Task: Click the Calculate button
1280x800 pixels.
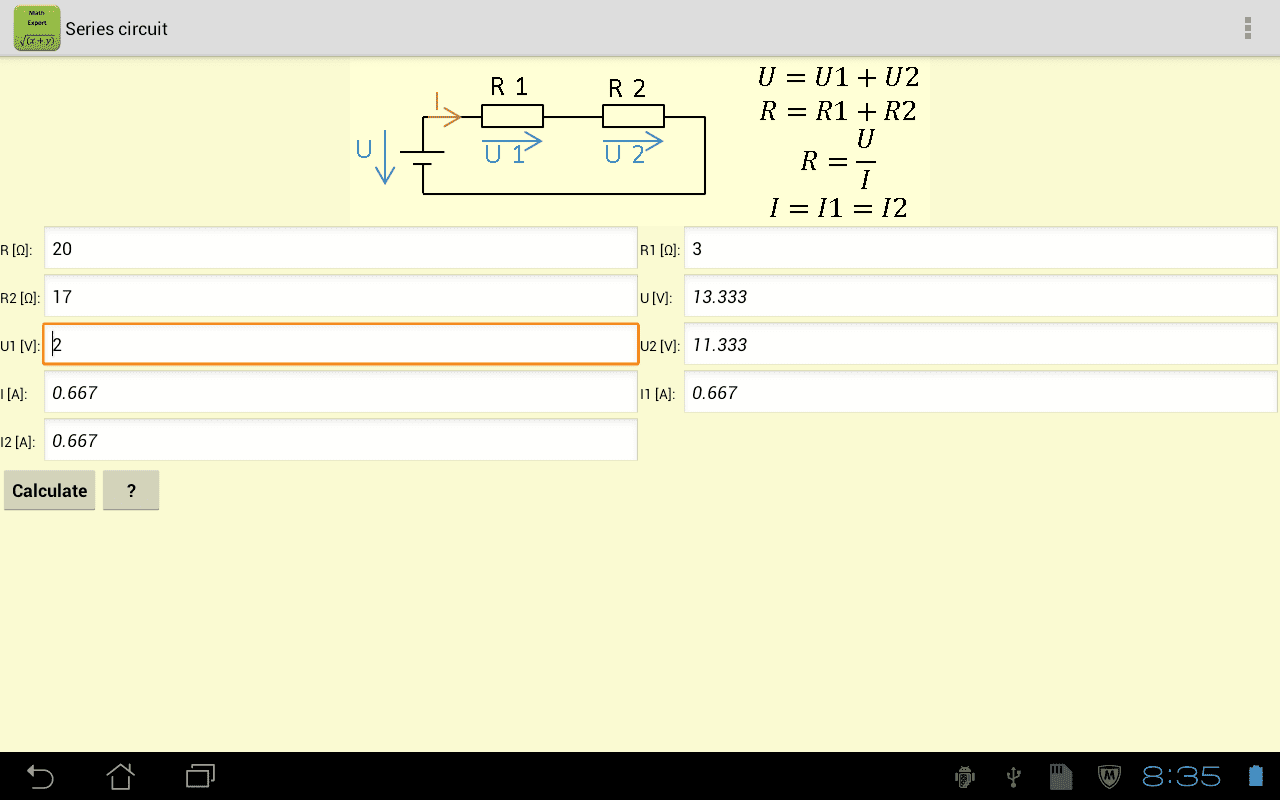Action: [50, 490]
